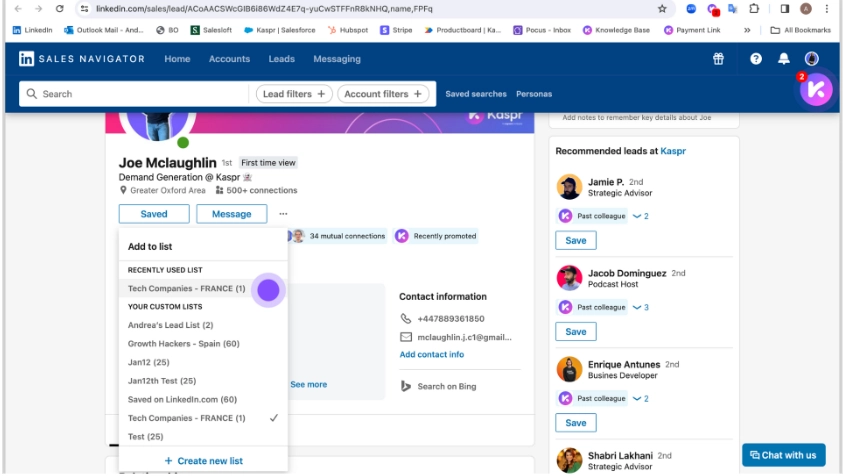Save Jacob Dominguez as a lead
843x476 pixels.
click(576, 331)
